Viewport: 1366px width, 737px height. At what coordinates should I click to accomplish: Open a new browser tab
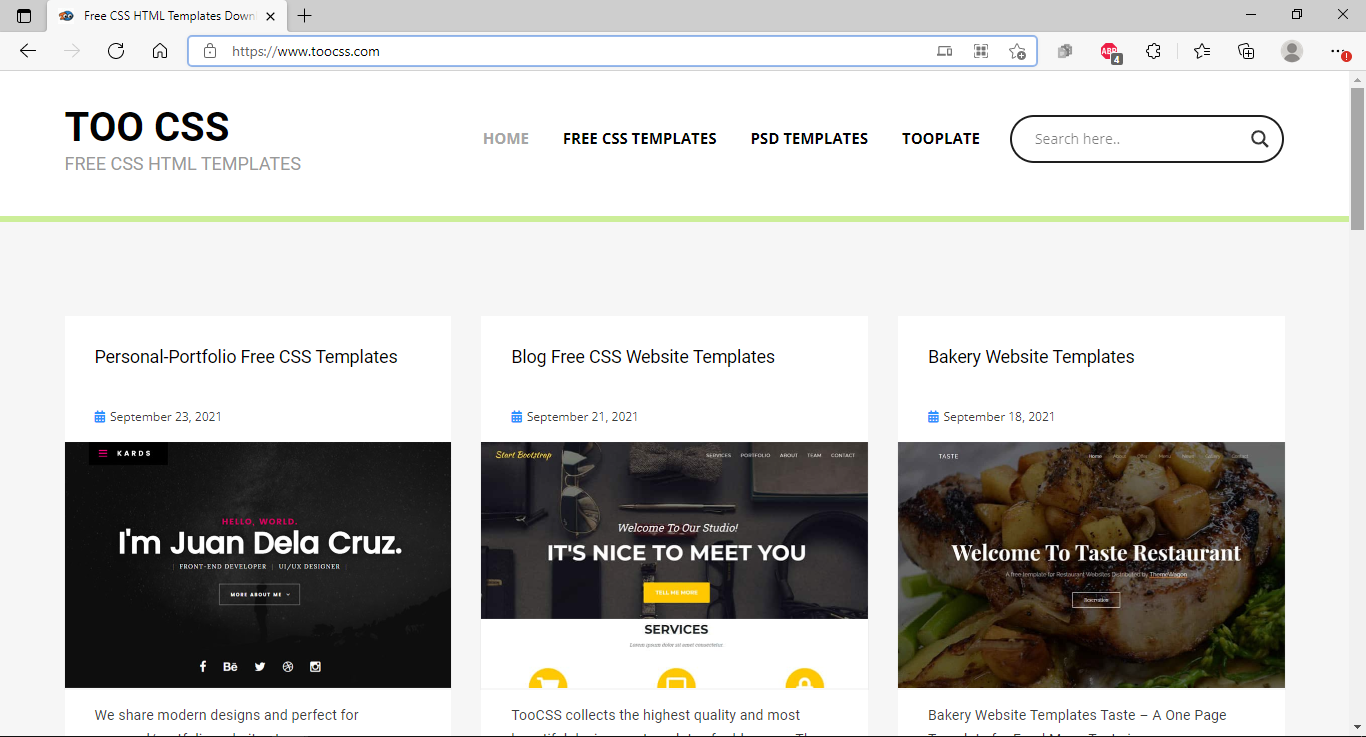[x=305, y=16]
